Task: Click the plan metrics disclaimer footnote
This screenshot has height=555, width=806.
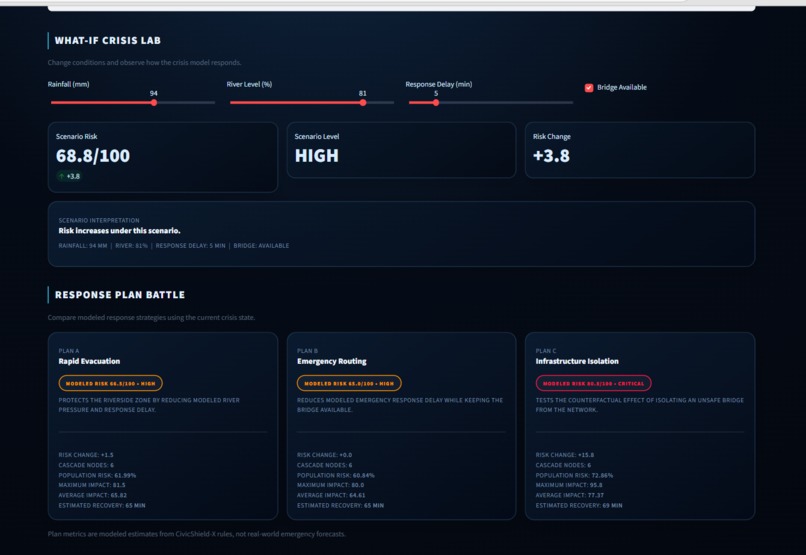Action: click(x=196, y=534)
